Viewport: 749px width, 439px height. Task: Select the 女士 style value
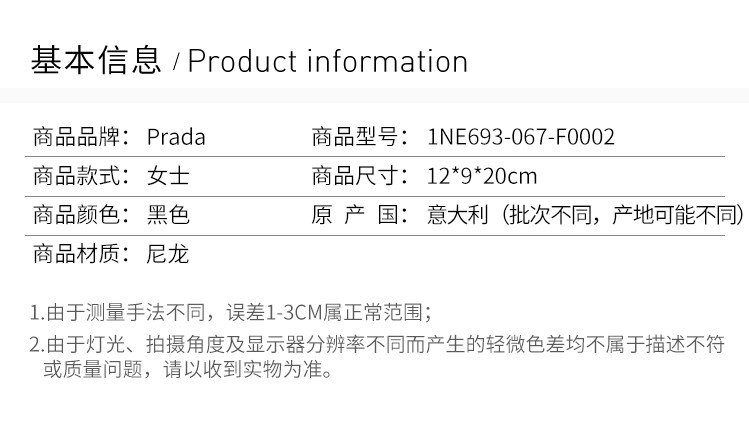click(168, 176)
